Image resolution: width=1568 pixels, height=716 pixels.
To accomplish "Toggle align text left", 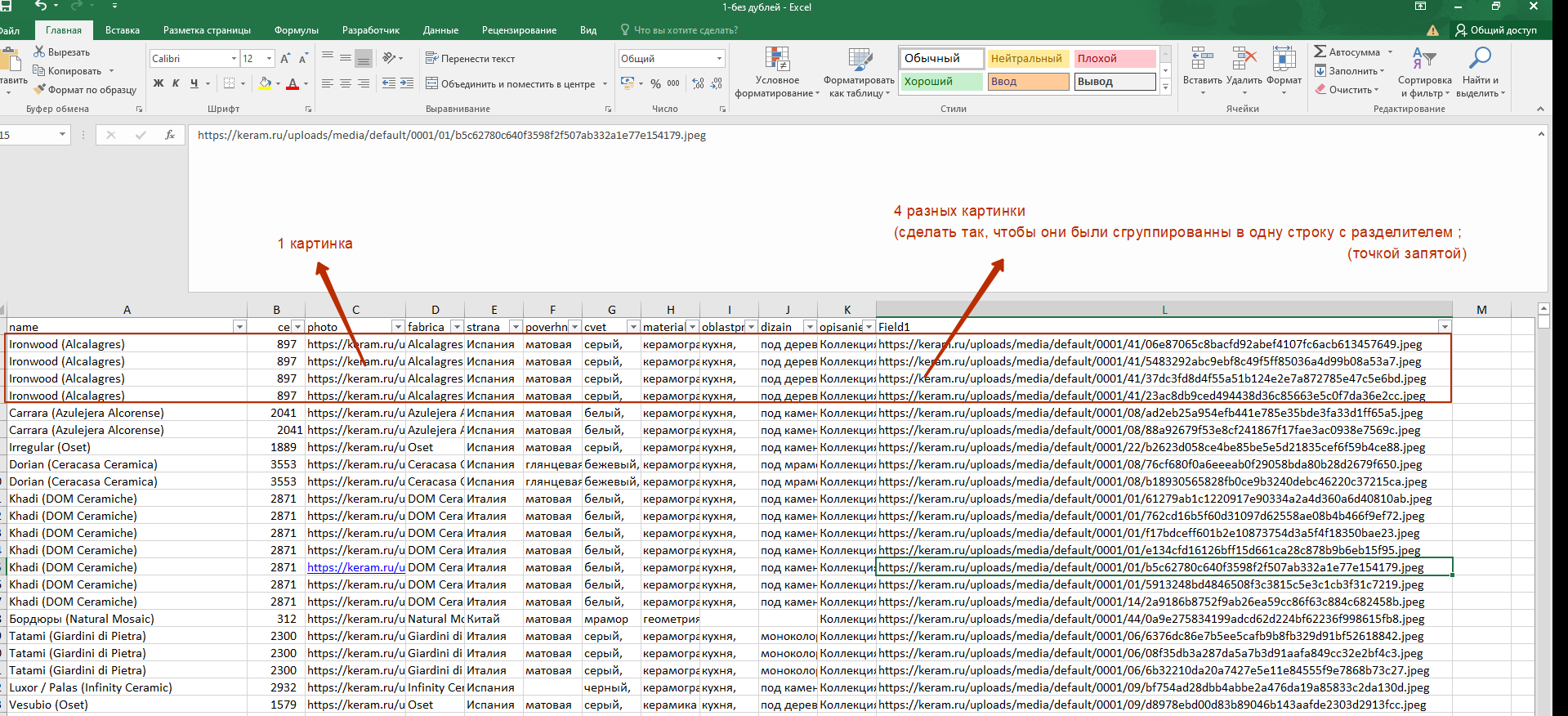I will (x=328, y=83).
